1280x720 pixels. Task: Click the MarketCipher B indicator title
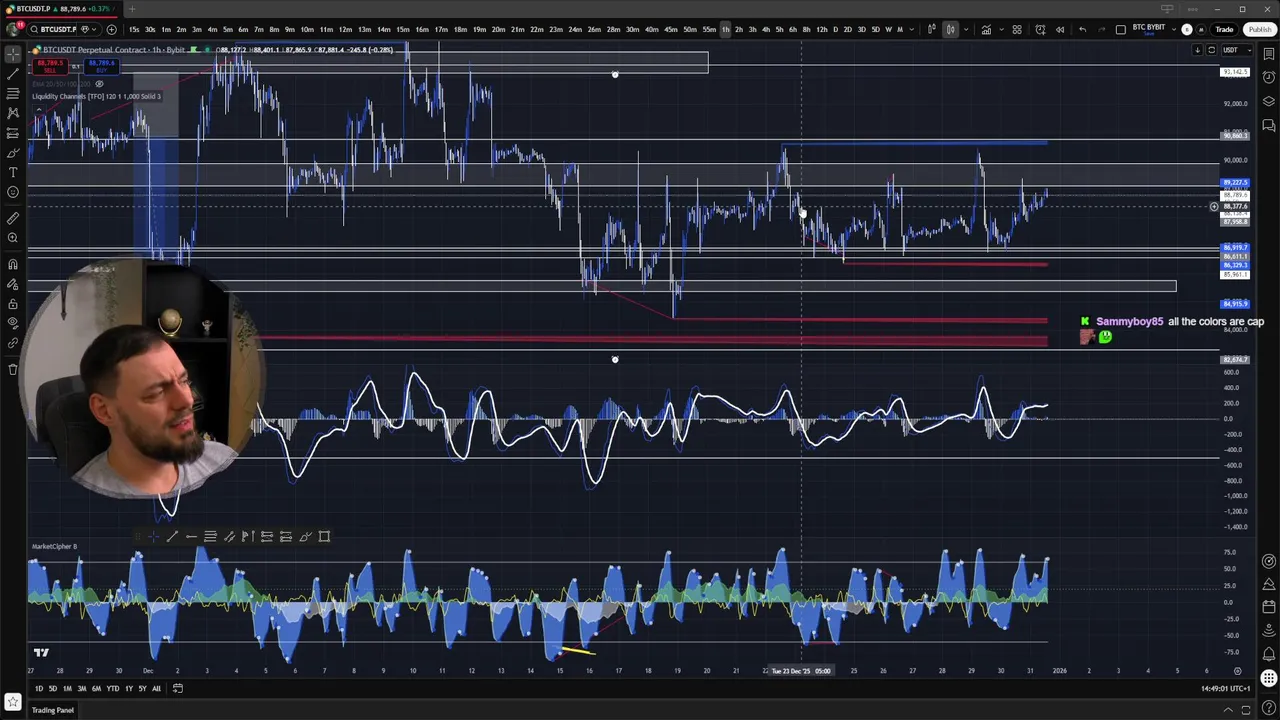click(x=54, y=546)
